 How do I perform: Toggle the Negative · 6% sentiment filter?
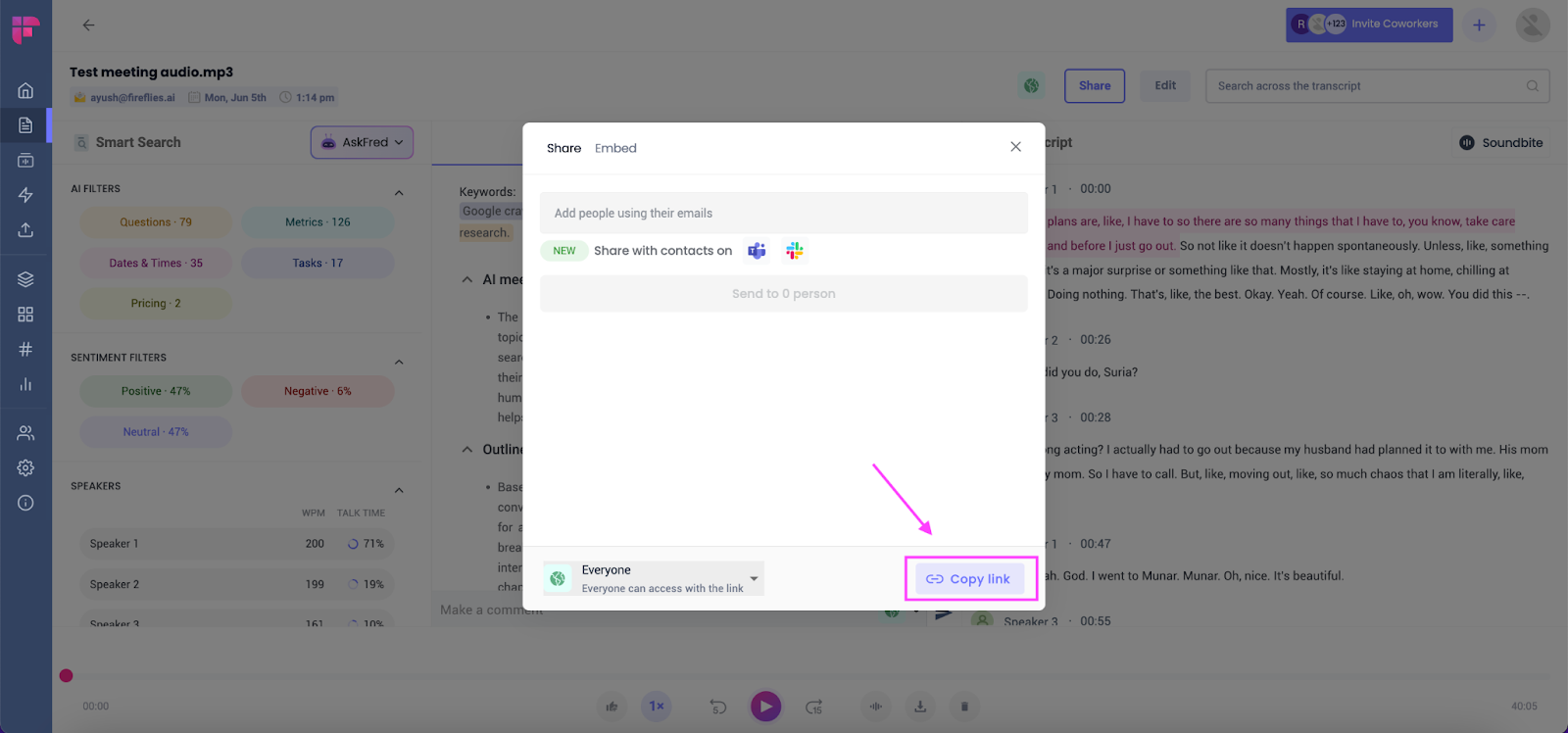(318, 391)
